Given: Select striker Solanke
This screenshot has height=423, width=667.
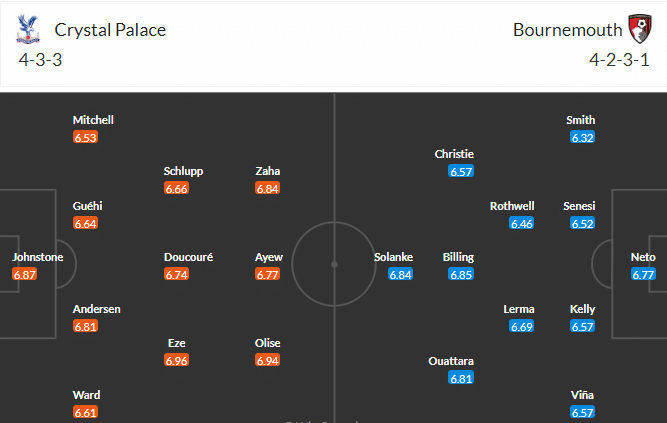Looking at the screenshot, I should tap(394, 257).
